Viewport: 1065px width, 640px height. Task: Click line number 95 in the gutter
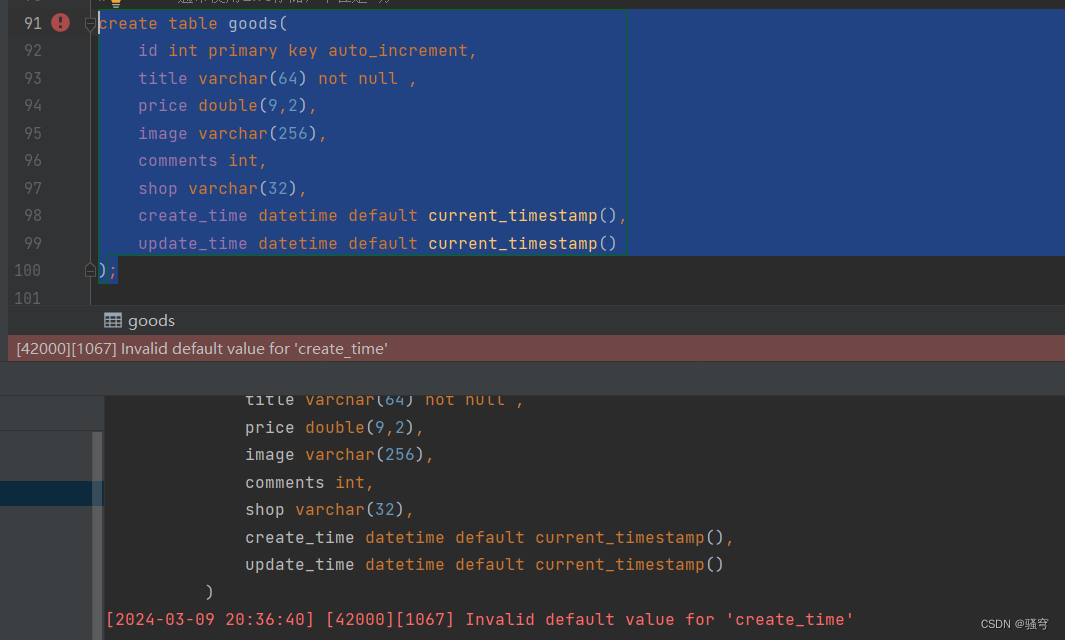[x=33, y=133]
